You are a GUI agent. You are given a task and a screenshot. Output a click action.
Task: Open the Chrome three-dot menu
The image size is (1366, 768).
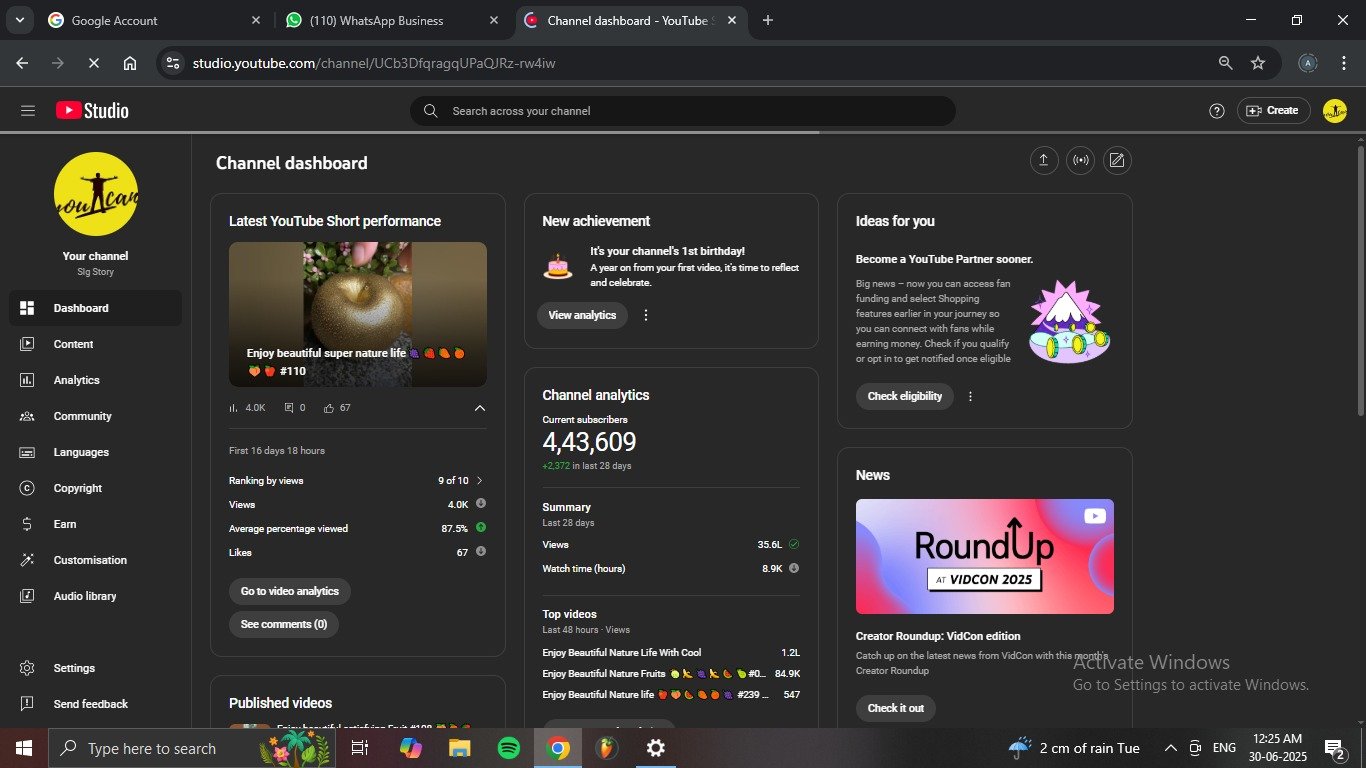(1343, 63)
